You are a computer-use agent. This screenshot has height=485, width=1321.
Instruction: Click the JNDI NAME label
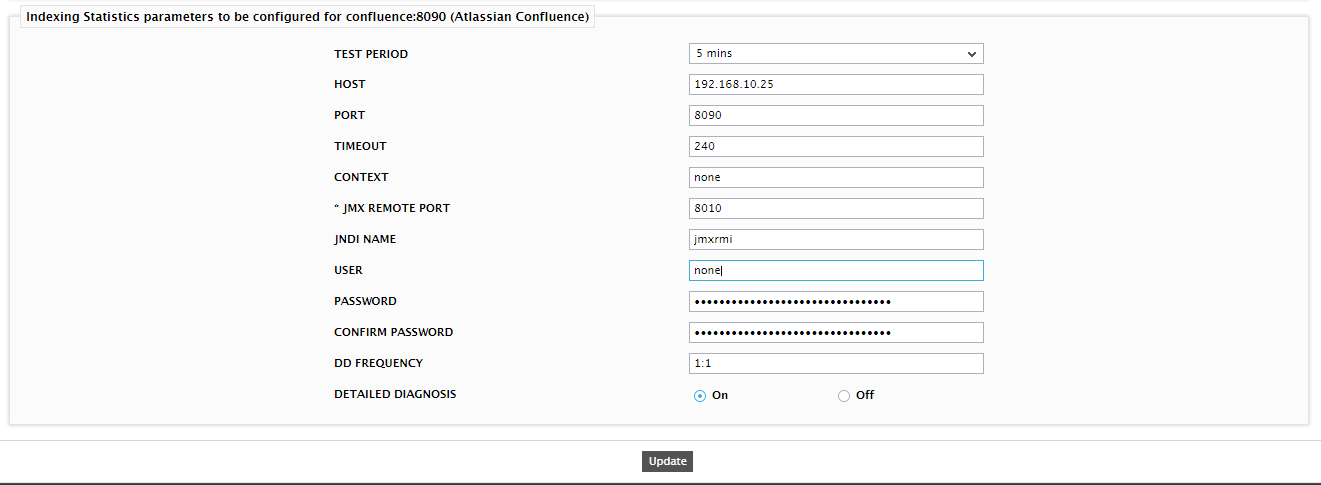(365, 239)
